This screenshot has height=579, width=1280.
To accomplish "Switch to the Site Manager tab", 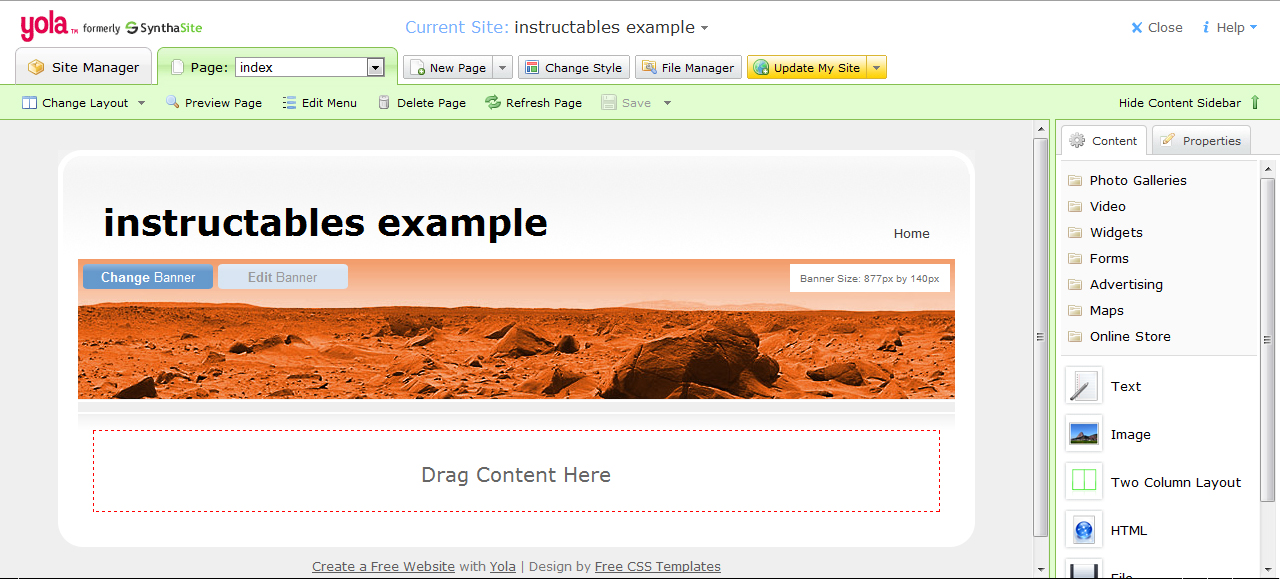I will coord(84,67).
